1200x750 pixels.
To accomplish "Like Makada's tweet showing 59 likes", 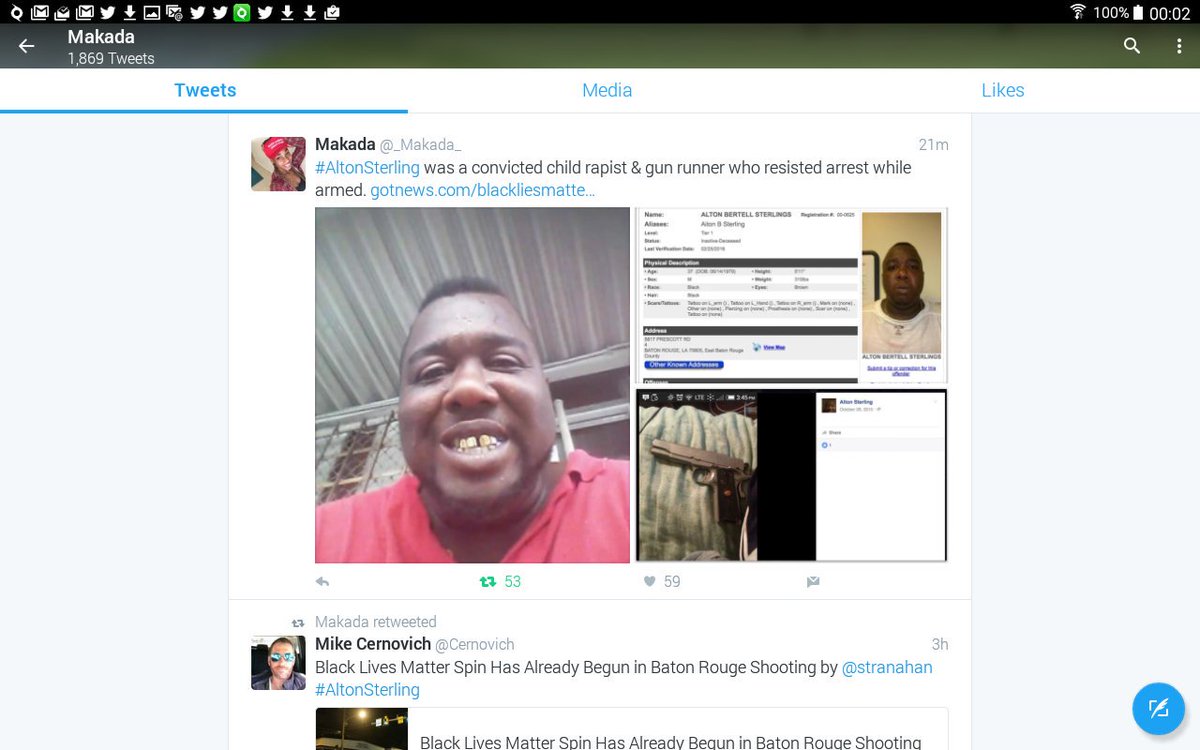I will point(649,581).
